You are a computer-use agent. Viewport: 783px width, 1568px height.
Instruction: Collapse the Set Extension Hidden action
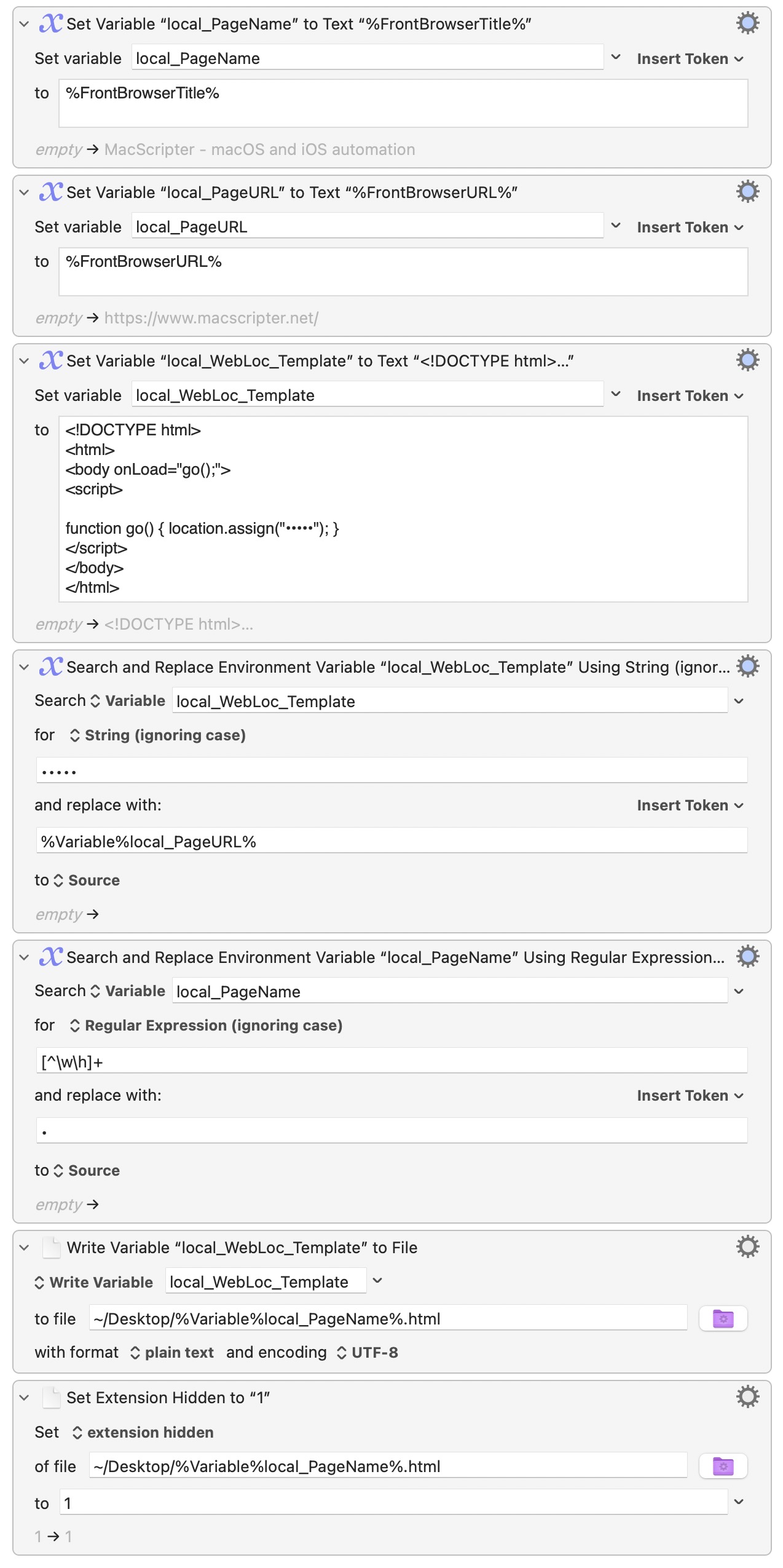point(24,1398)
